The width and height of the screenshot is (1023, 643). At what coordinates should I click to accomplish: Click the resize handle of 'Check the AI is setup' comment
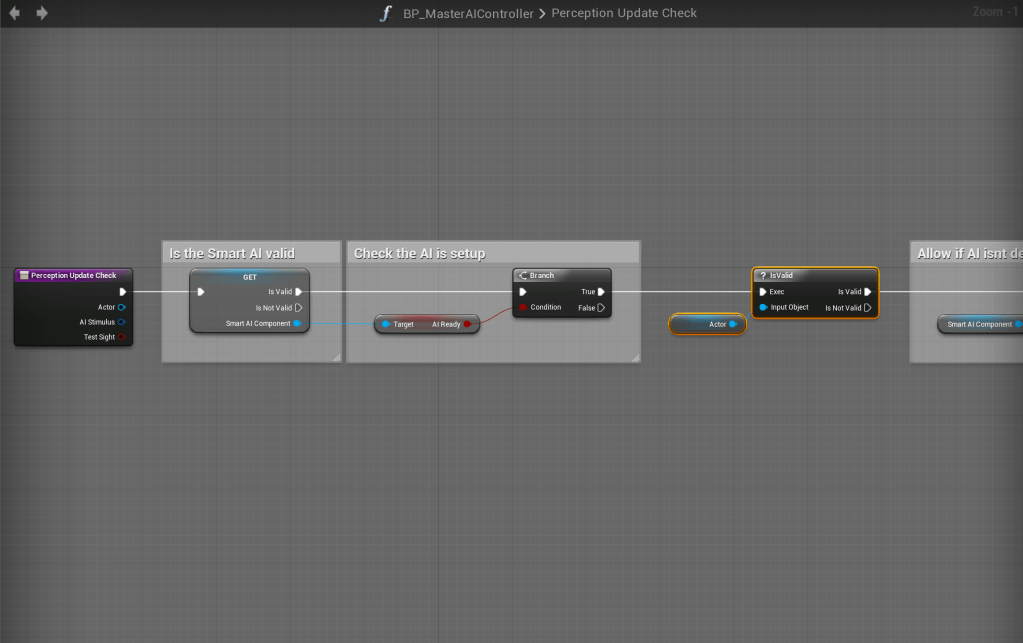tap(635, 357)
